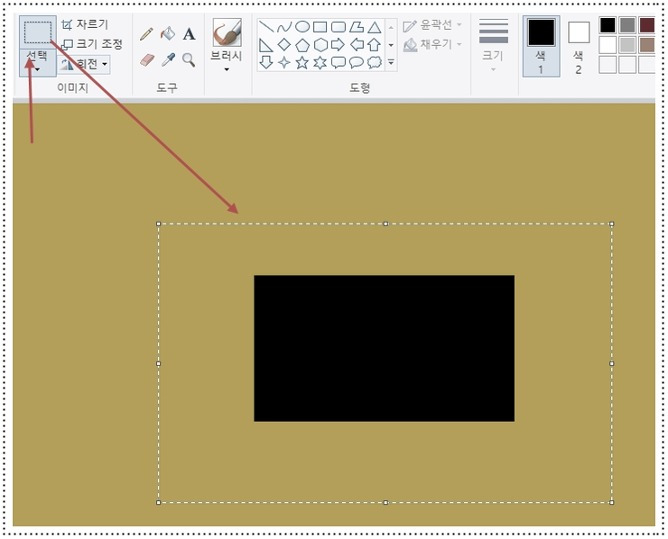Select the Polygon shape
Screen dimensions: 668x539
click(357, 27)
